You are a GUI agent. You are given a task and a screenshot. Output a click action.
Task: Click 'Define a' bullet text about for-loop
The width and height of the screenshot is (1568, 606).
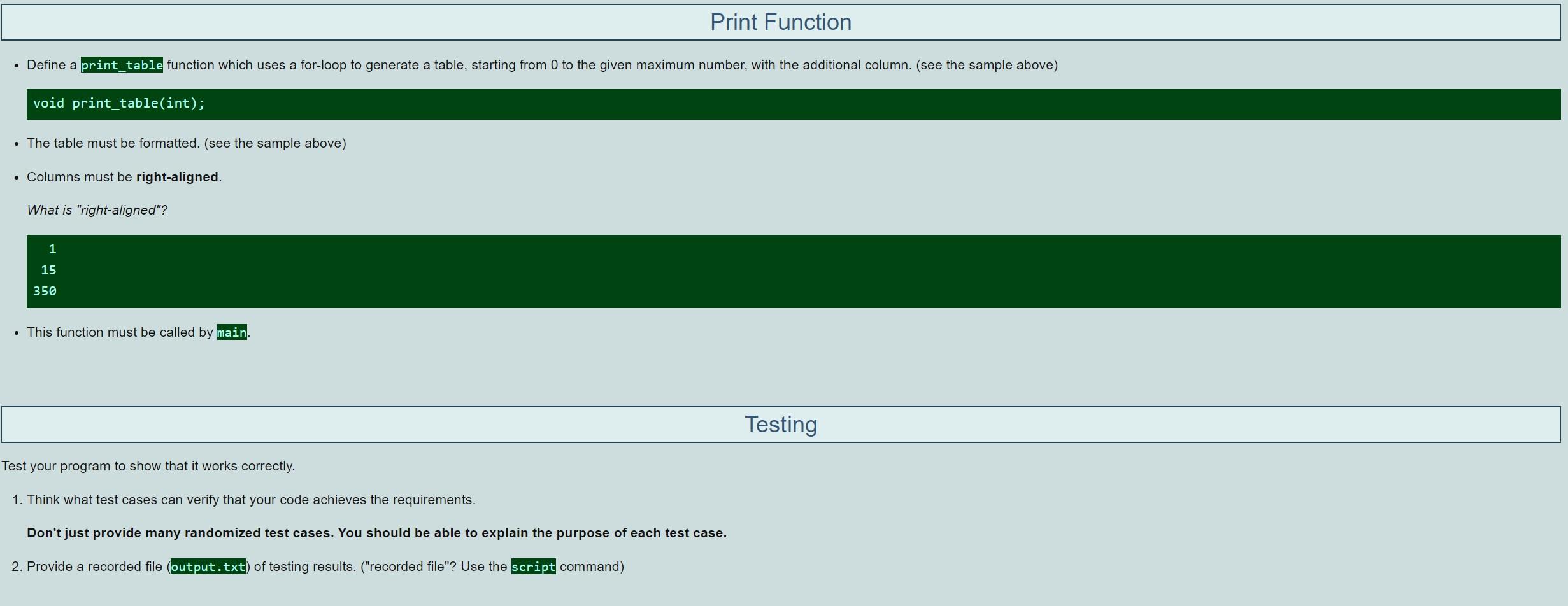(542, 65)
